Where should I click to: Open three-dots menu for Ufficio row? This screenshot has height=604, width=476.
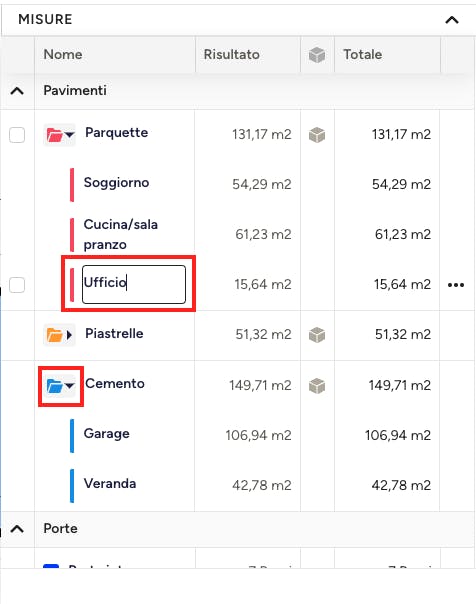[456, 285]
